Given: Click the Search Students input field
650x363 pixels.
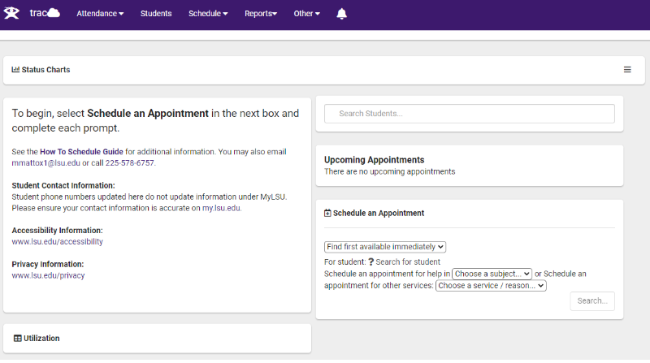Looking at the screenshot, I should [469, 114].
